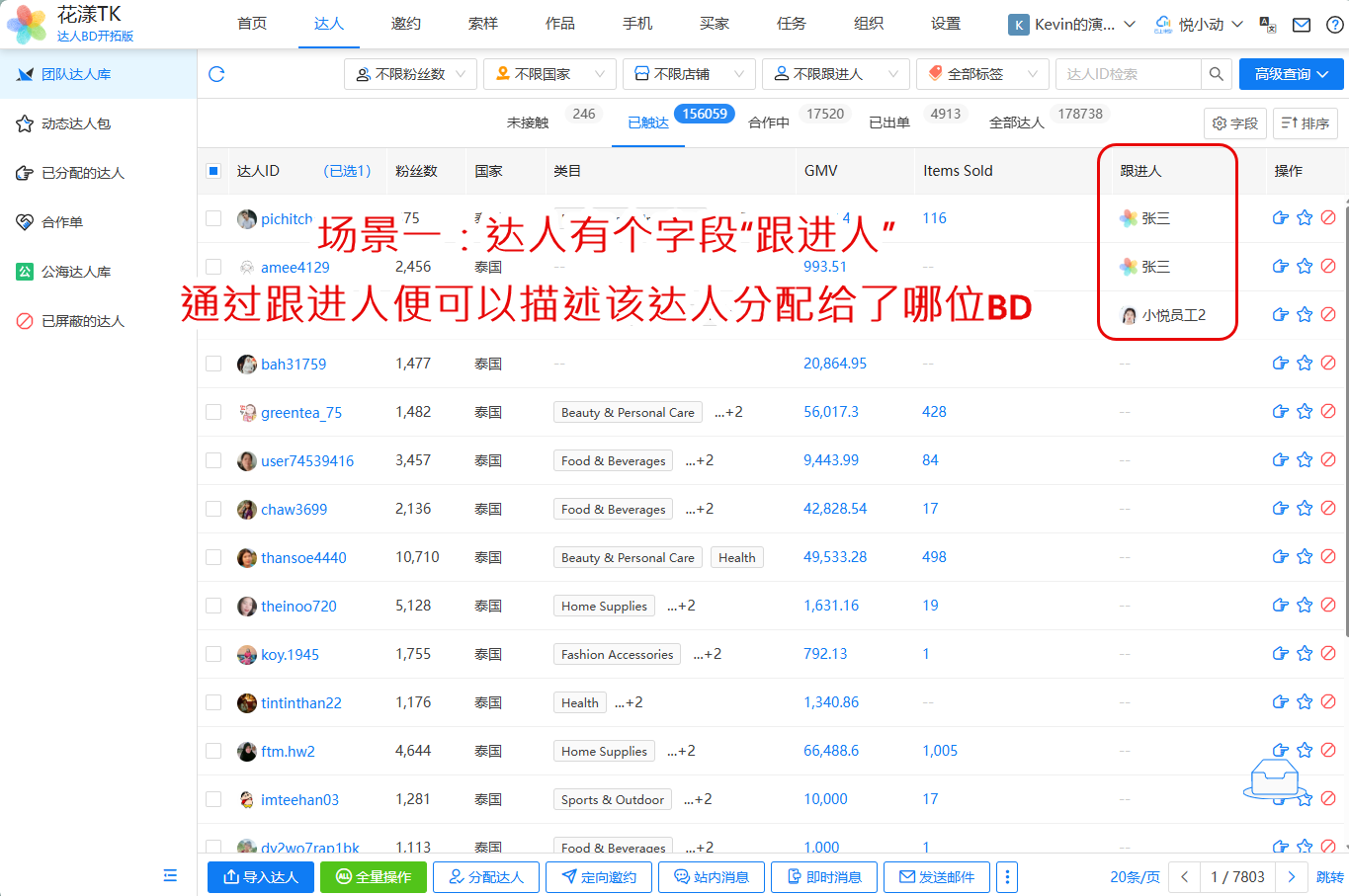This screenshot has width=1349, height=896.
Task: Switch to the 合作中 tab
Action: pyautogui.click(x=769, y=122)
